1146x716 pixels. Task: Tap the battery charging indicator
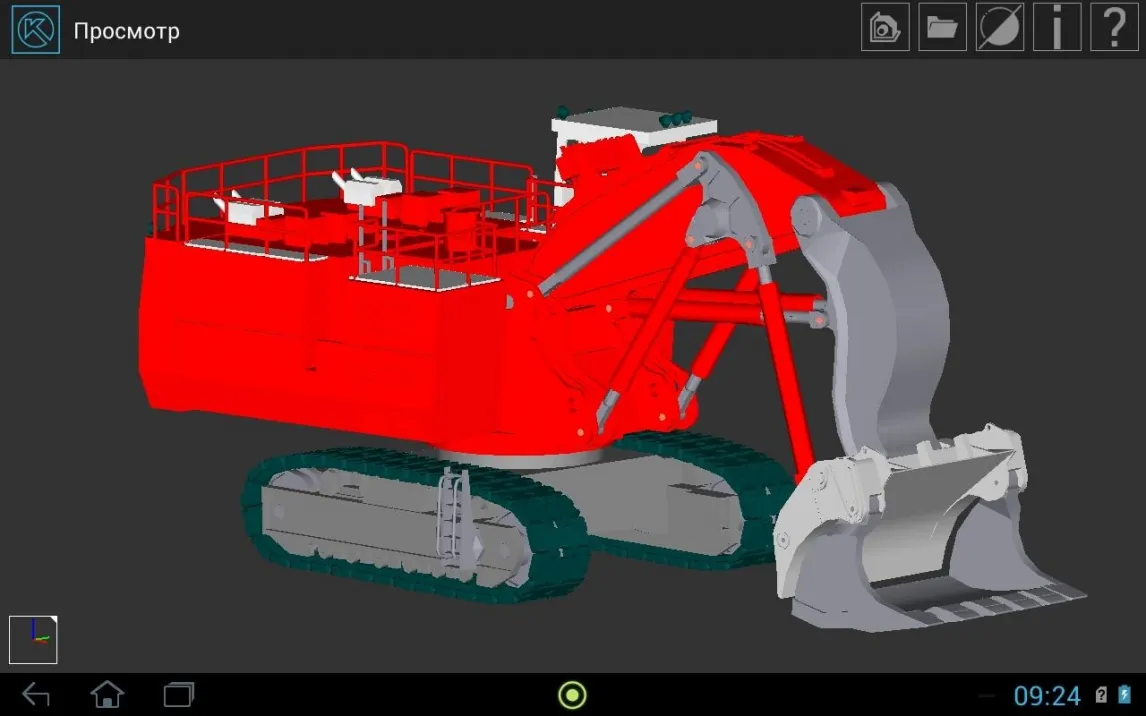coord(1125,695)
